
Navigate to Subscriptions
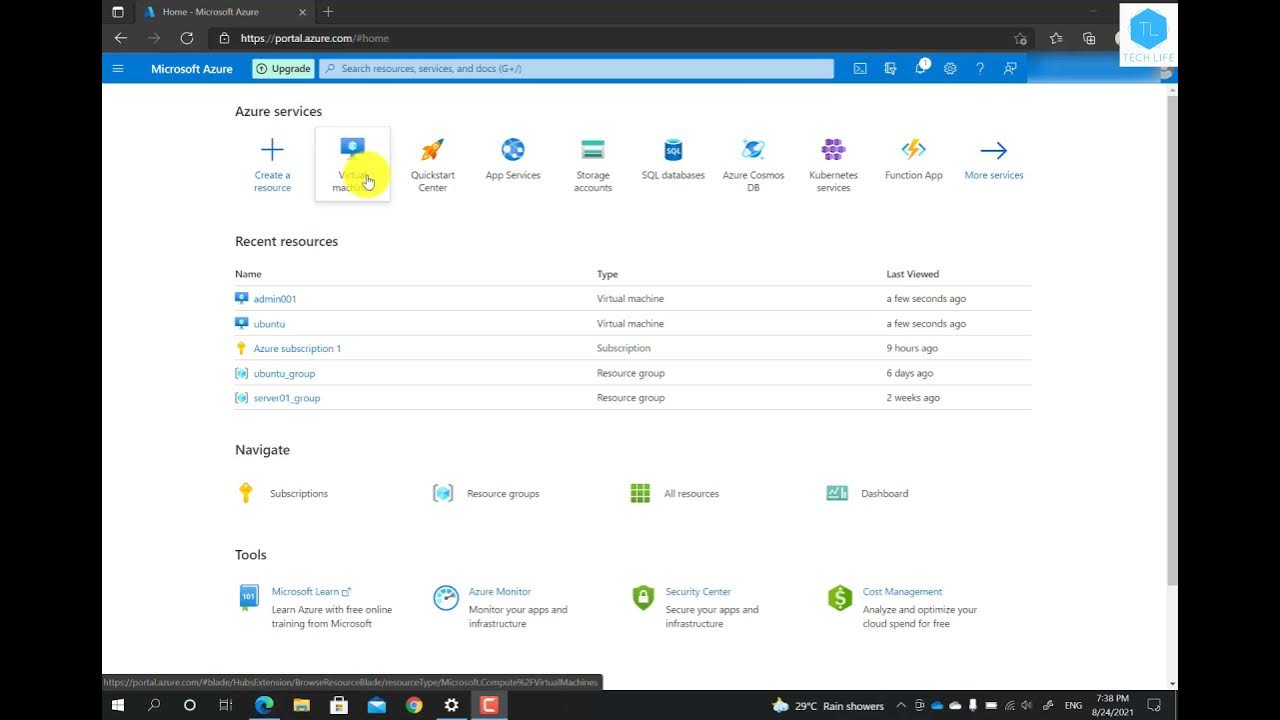coord(299,494)
